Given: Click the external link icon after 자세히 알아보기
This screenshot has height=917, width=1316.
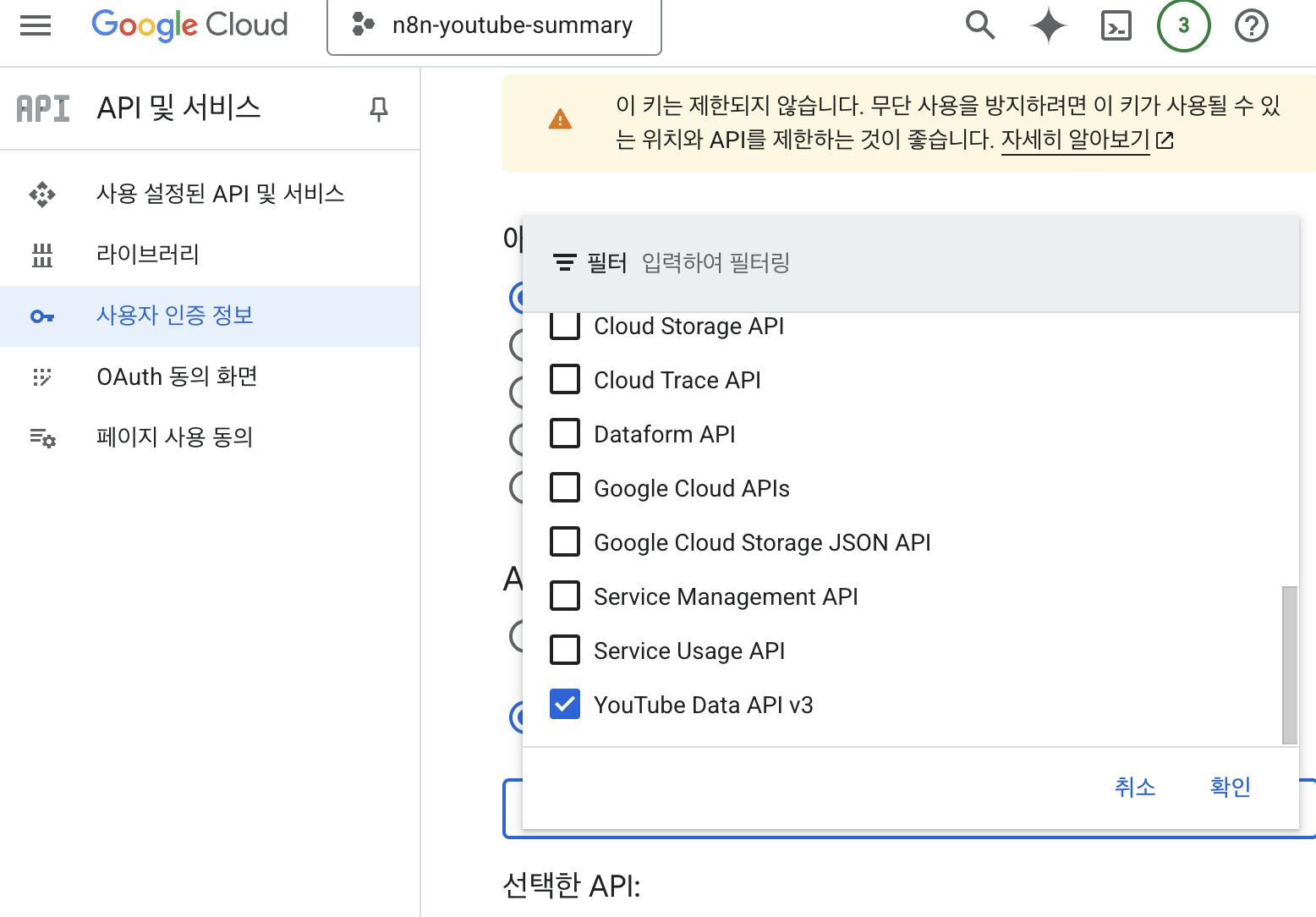Looking at the screenshot, I should pos(1165,140).
